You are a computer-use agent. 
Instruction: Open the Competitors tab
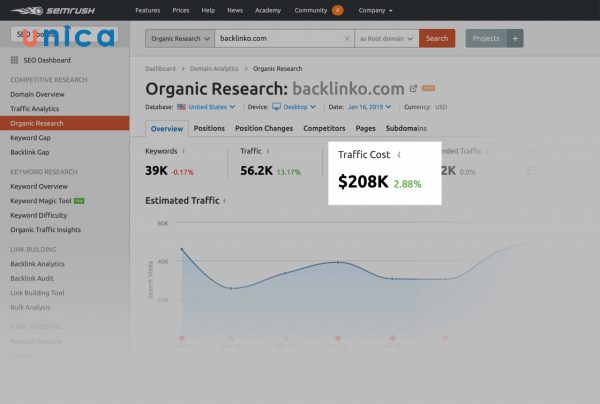324,128
